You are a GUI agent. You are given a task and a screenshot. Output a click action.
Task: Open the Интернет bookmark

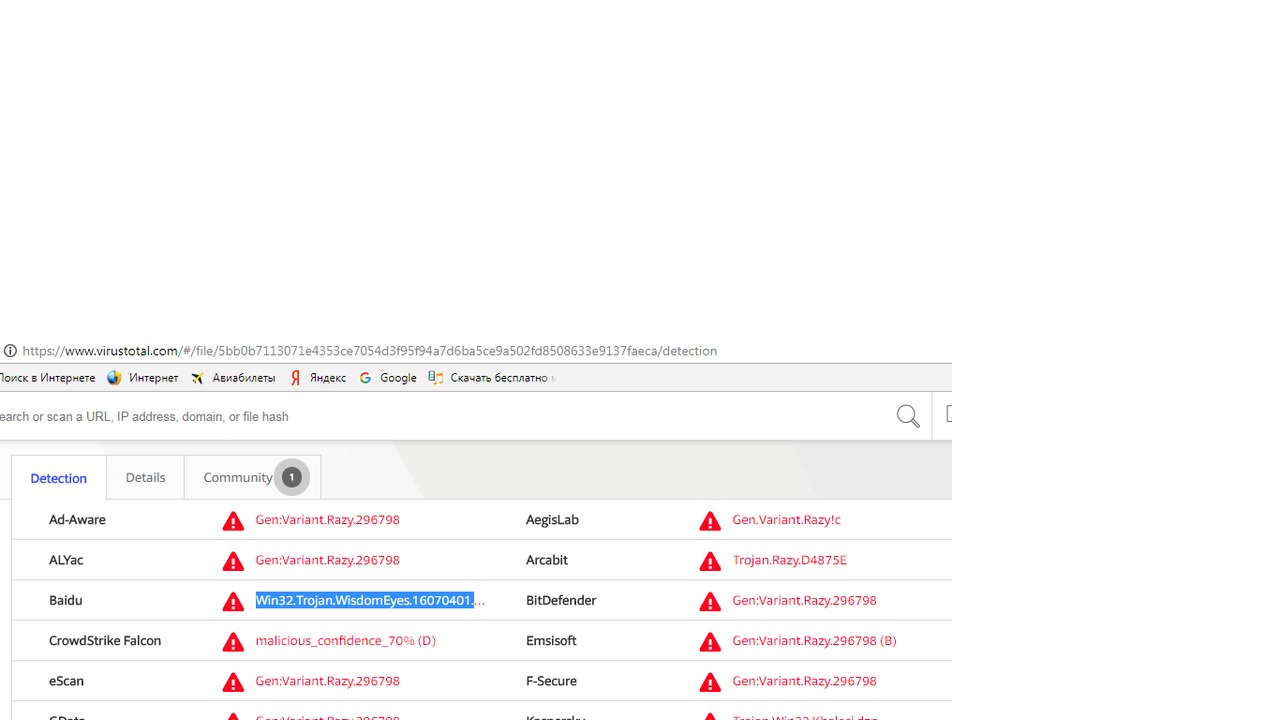pos(143,378)
